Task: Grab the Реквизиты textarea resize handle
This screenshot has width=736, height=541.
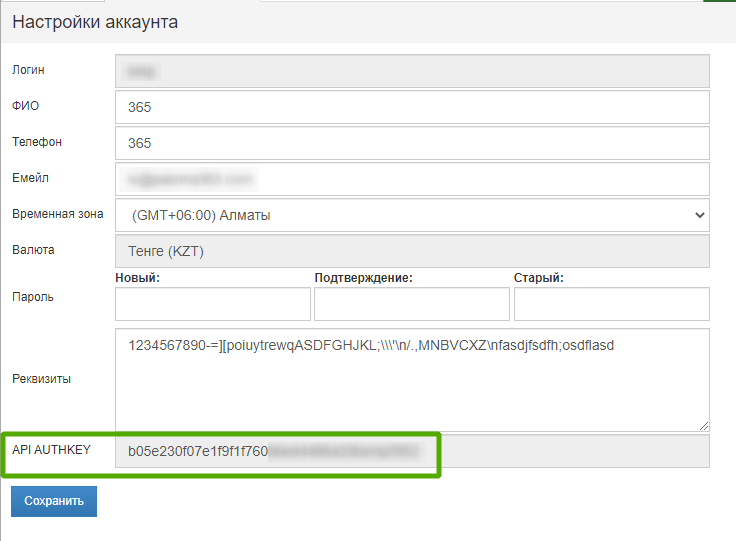Action: point(704,426)
